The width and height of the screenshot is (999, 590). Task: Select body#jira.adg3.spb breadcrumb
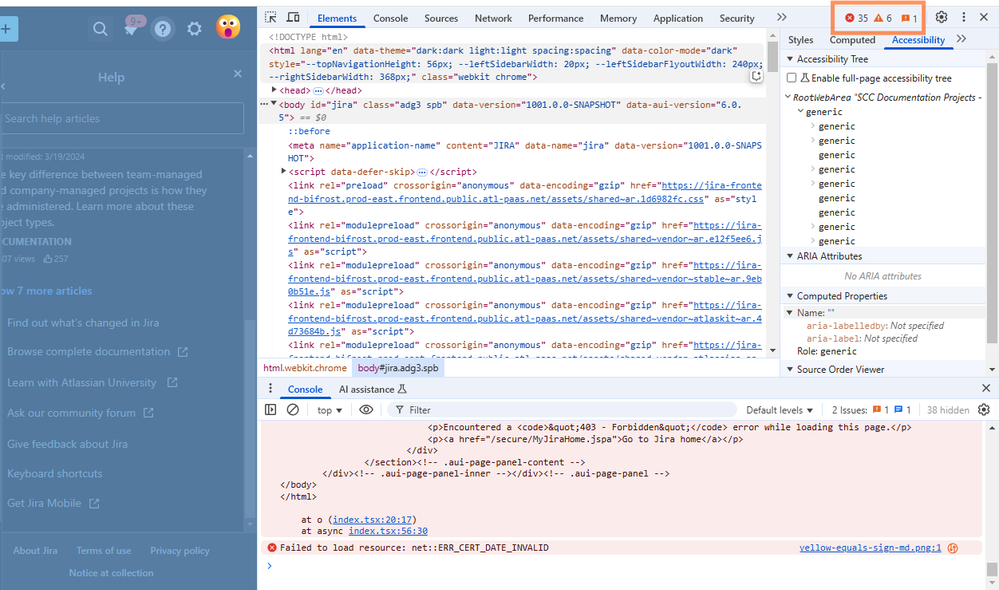point(398,368)
